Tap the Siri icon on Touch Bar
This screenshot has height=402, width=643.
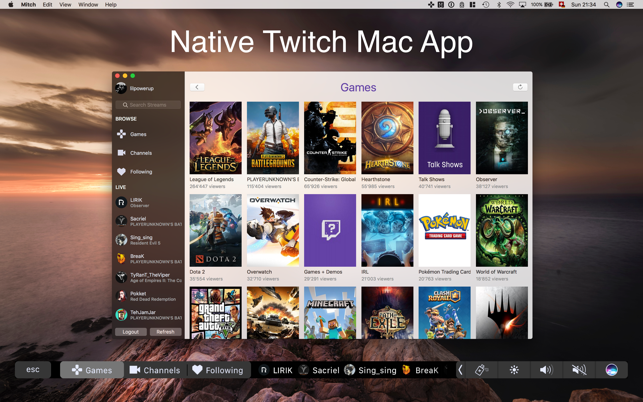coord(611,370)
